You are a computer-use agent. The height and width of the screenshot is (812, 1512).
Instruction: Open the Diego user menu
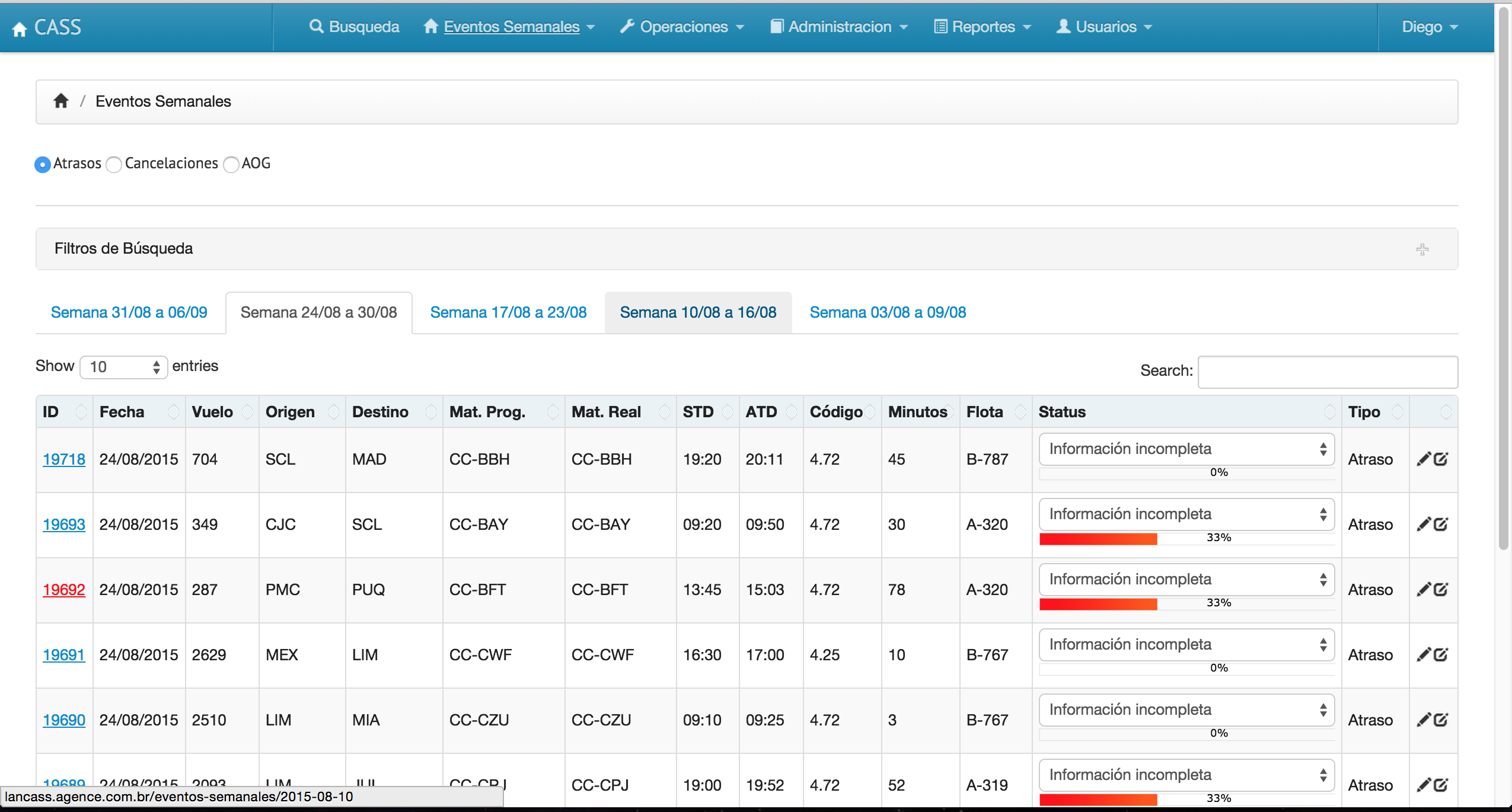(1430, 27)
